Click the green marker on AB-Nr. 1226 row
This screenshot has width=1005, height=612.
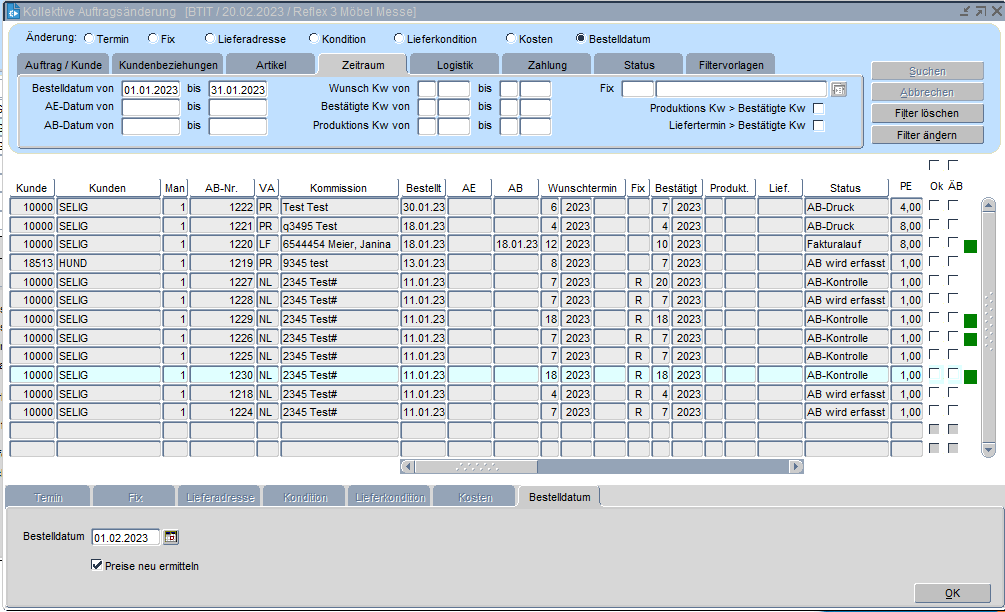point(970,340)
